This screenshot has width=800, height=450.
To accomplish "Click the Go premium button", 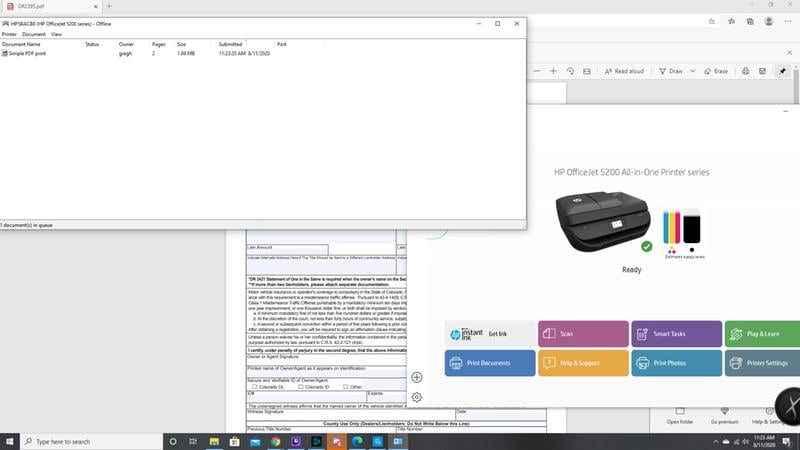I will (724, 416).
